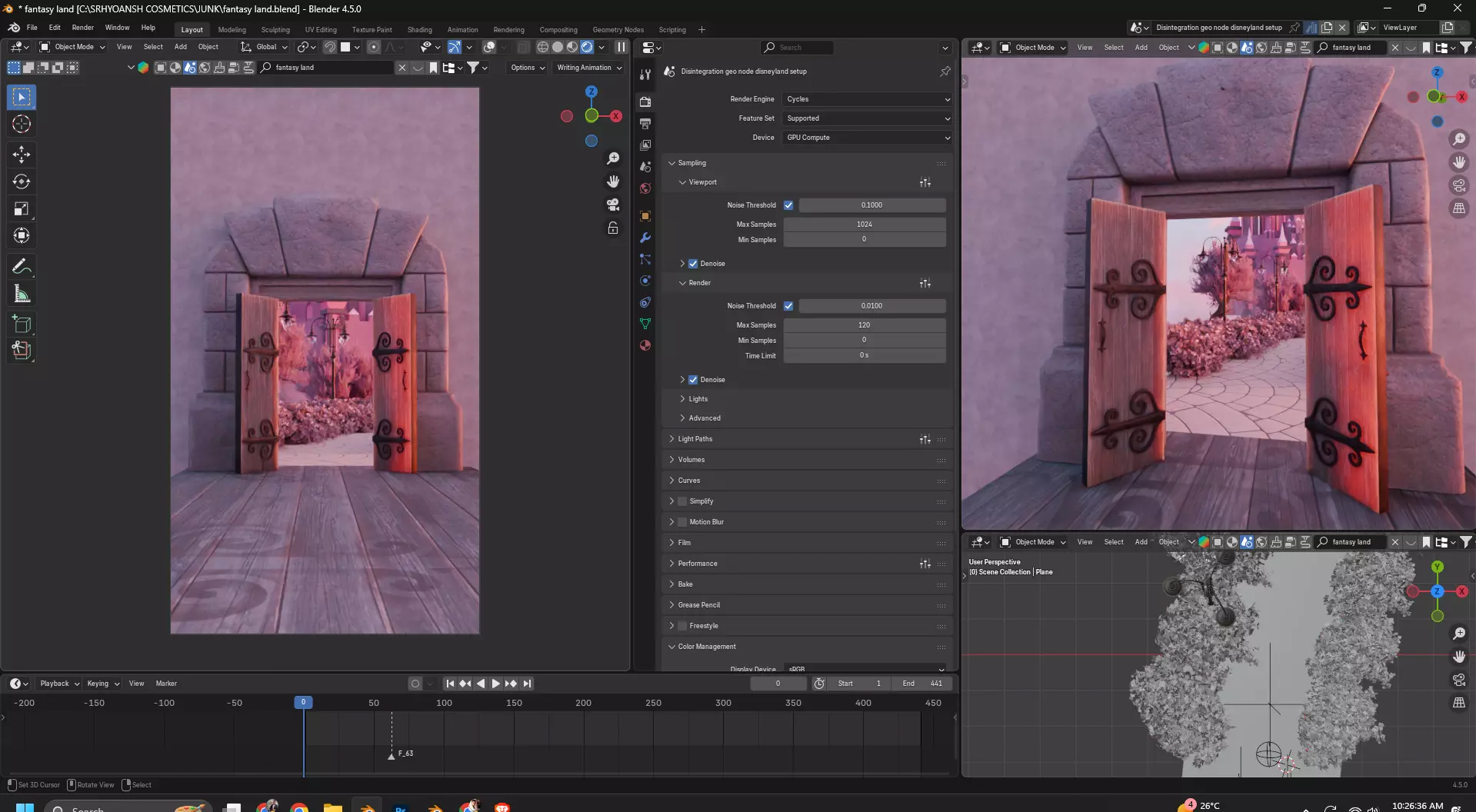Click zoom icon in left viewport
This screenshot has height=812, width=1476.
tap(613, 158)
